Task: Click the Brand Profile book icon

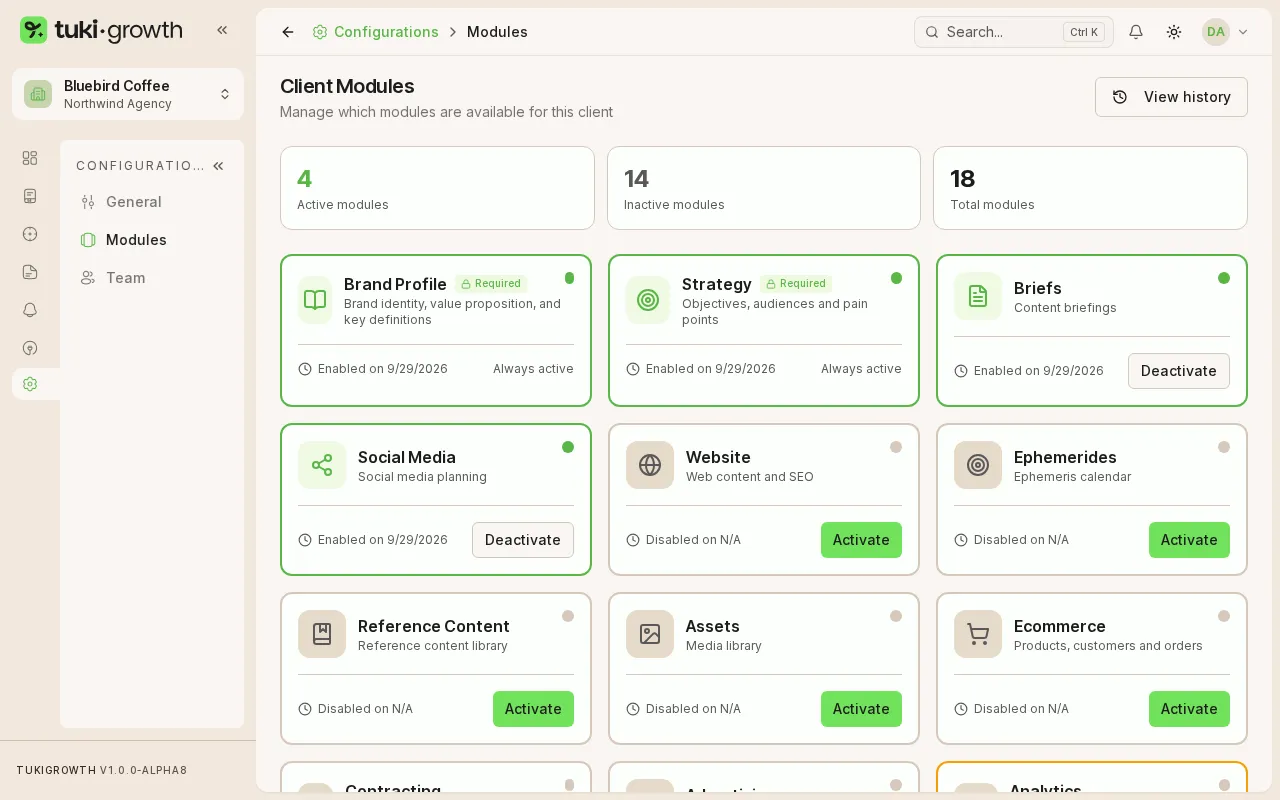Action: point(315,300)
